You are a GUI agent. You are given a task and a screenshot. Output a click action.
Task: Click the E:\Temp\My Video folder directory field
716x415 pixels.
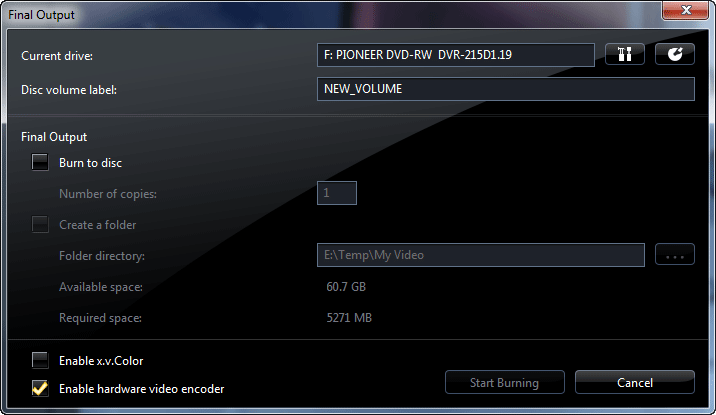(x=481, y=255)
